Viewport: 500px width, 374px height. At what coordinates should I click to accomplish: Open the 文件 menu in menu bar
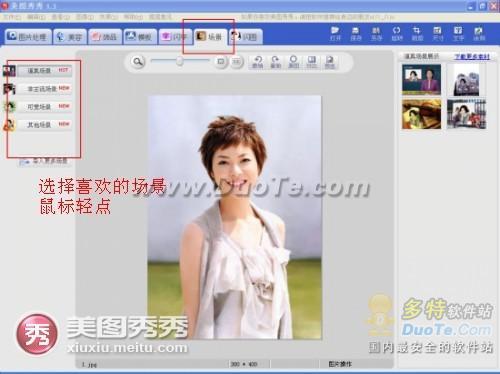(x=12, y=17)
